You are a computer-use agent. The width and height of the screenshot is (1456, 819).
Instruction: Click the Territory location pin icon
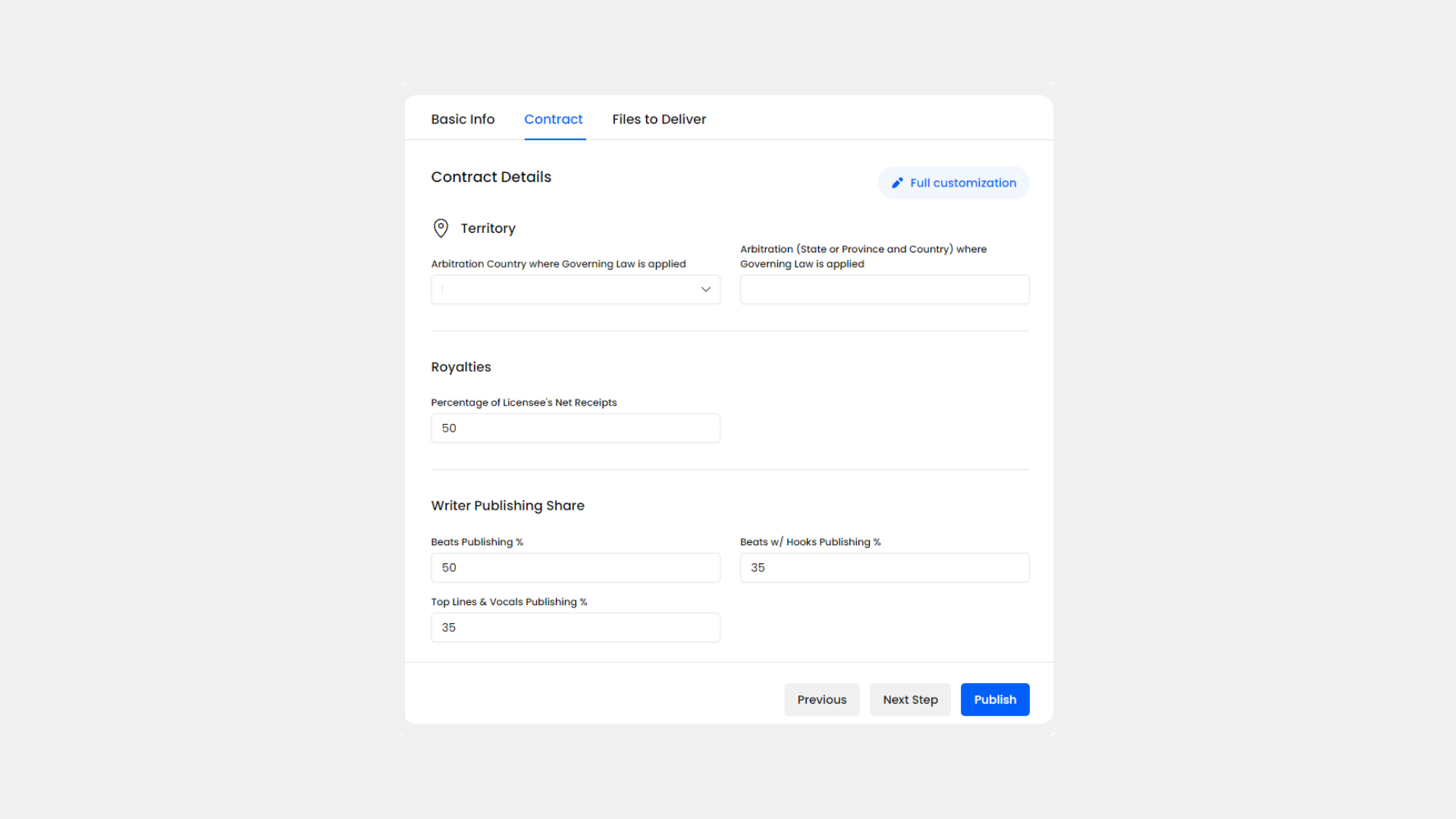pos(441,228)
